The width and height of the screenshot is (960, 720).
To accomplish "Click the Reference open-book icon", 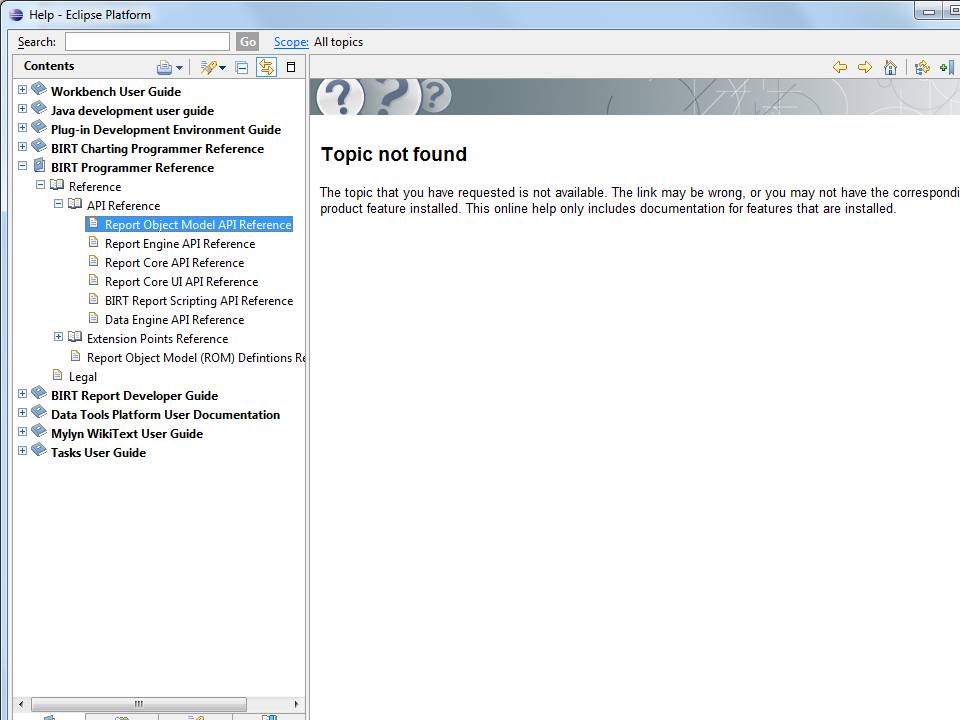I will click(57, 184).
